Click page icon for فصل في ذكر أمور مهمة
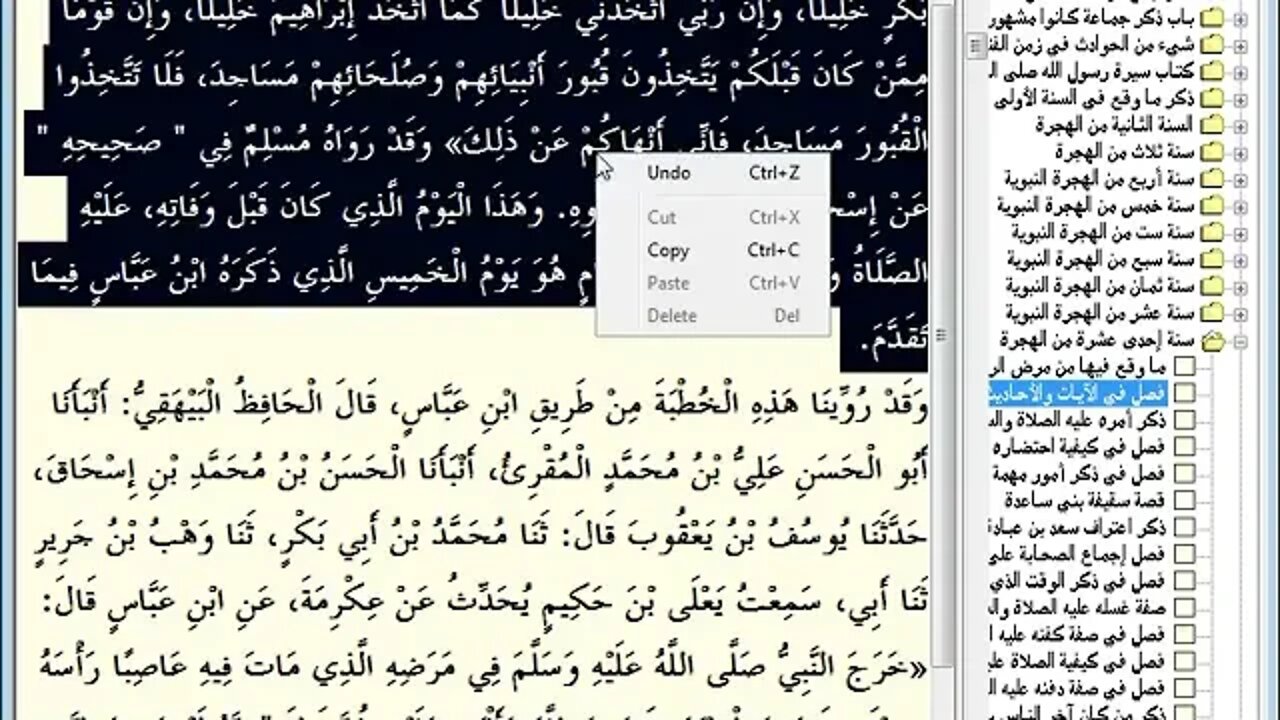The image size is (1280, 720). coord(1184,472)
